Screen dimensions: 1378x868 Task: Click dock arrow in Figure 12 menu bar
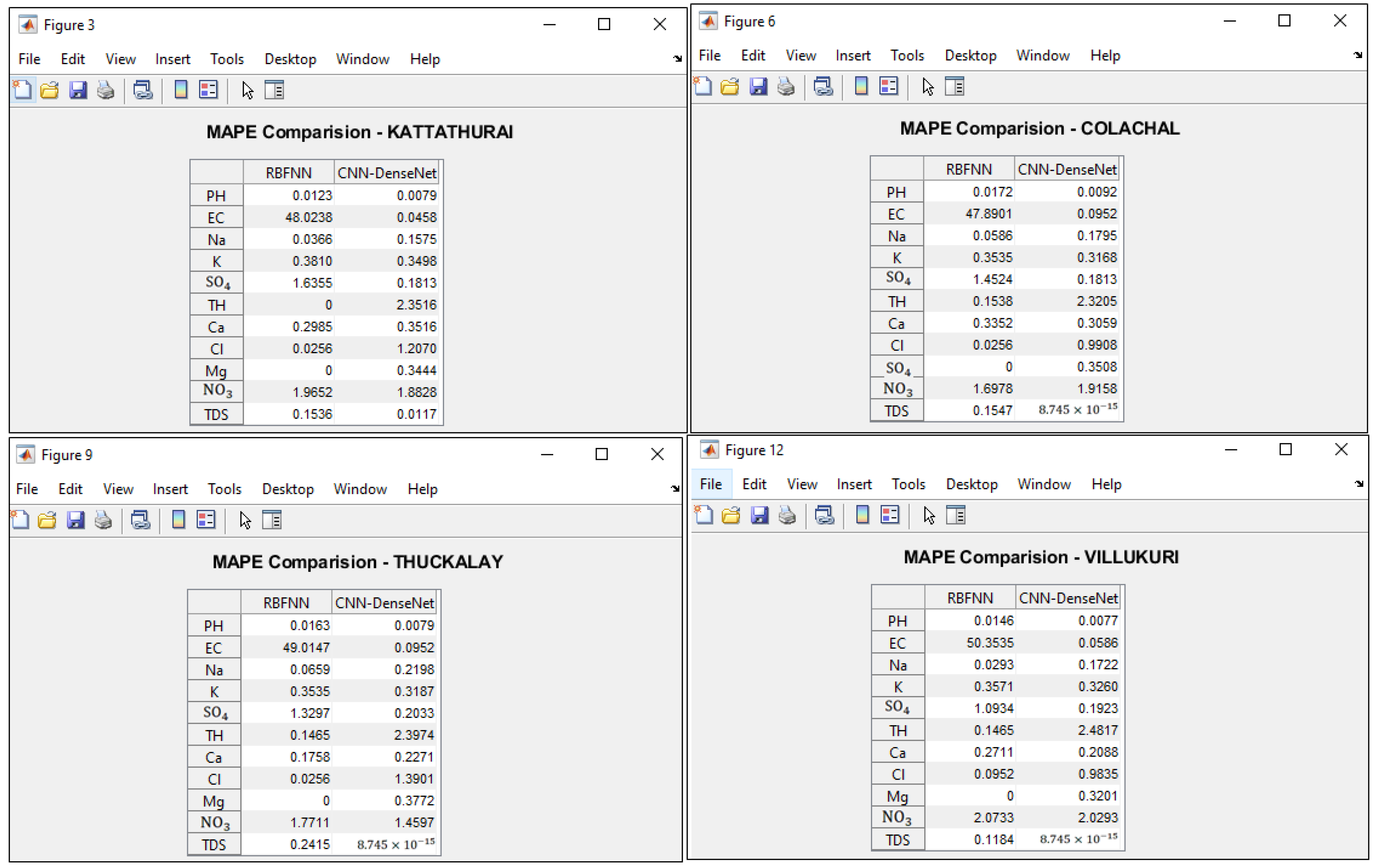point(1359,484)
